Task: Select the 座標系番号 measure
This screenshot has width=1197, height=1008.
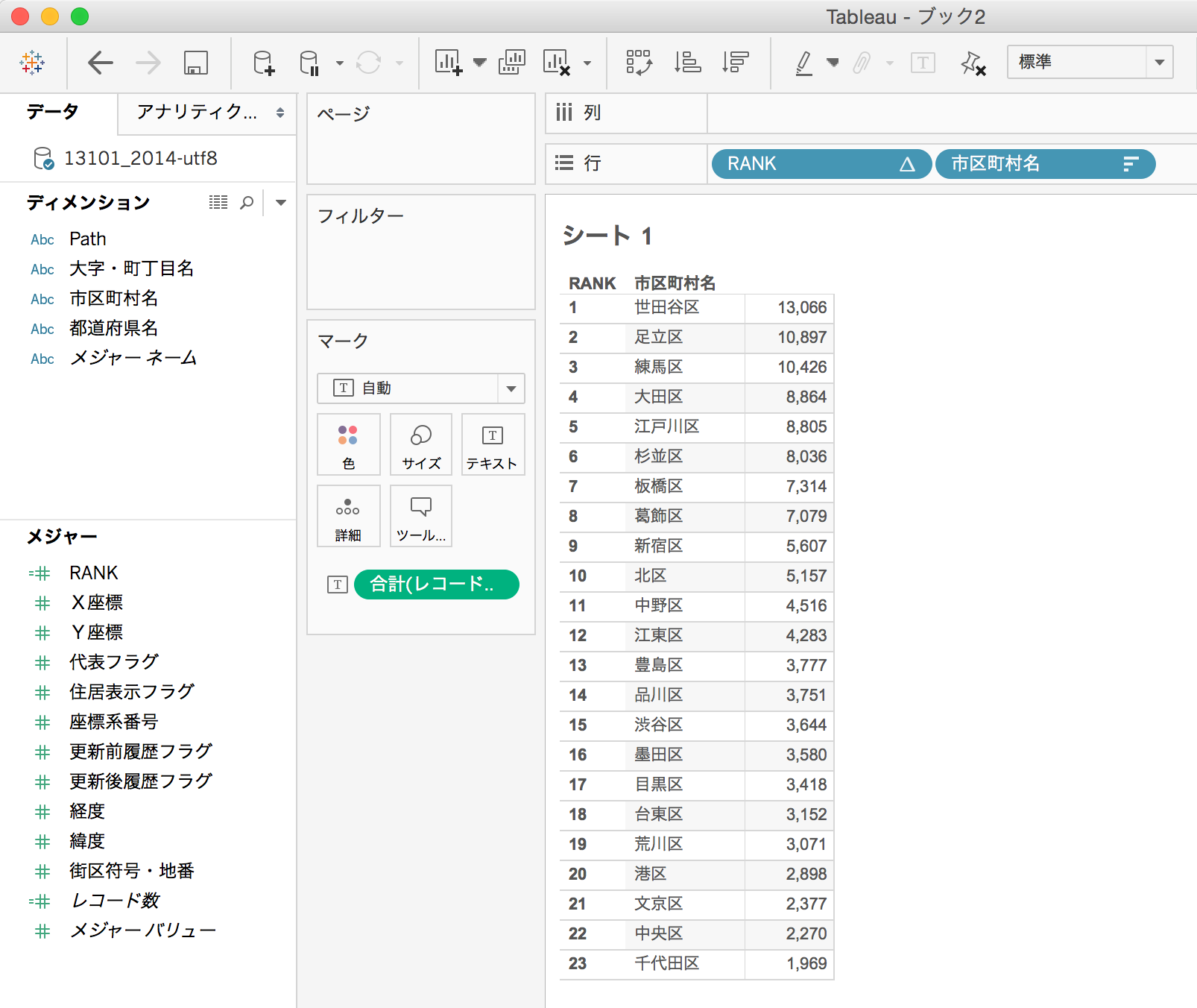Action: (114, 722)
